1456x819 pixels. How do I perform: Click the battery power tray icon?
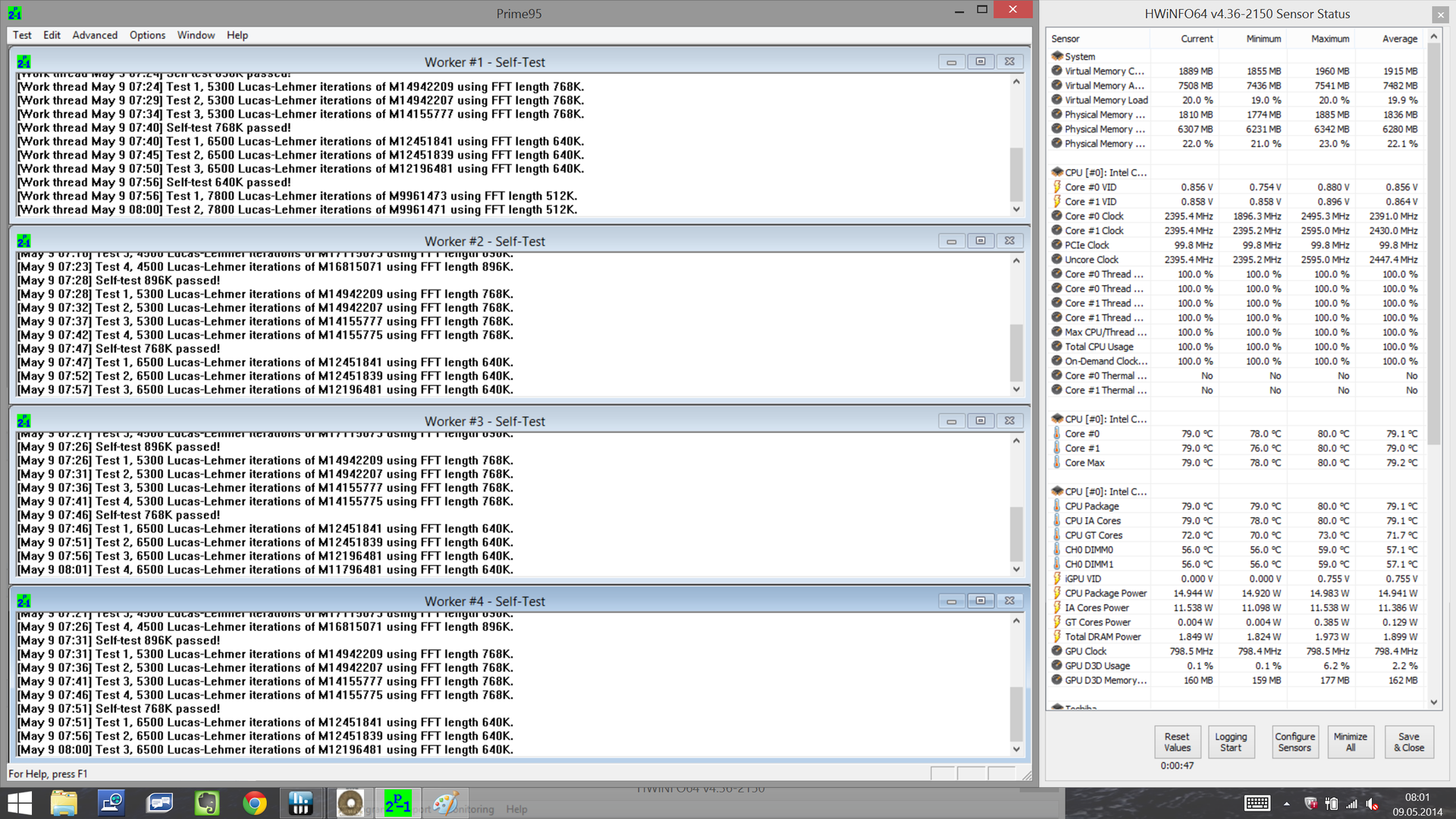click(1332, 804)
